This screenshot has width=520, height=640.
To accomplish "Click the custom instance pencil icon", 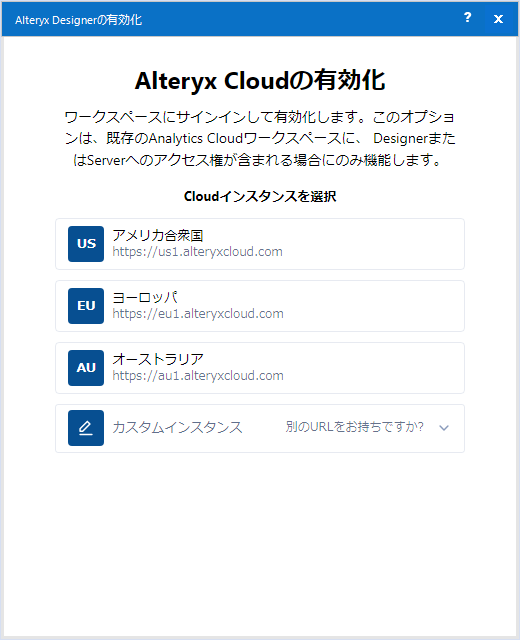I will [86, 428].
